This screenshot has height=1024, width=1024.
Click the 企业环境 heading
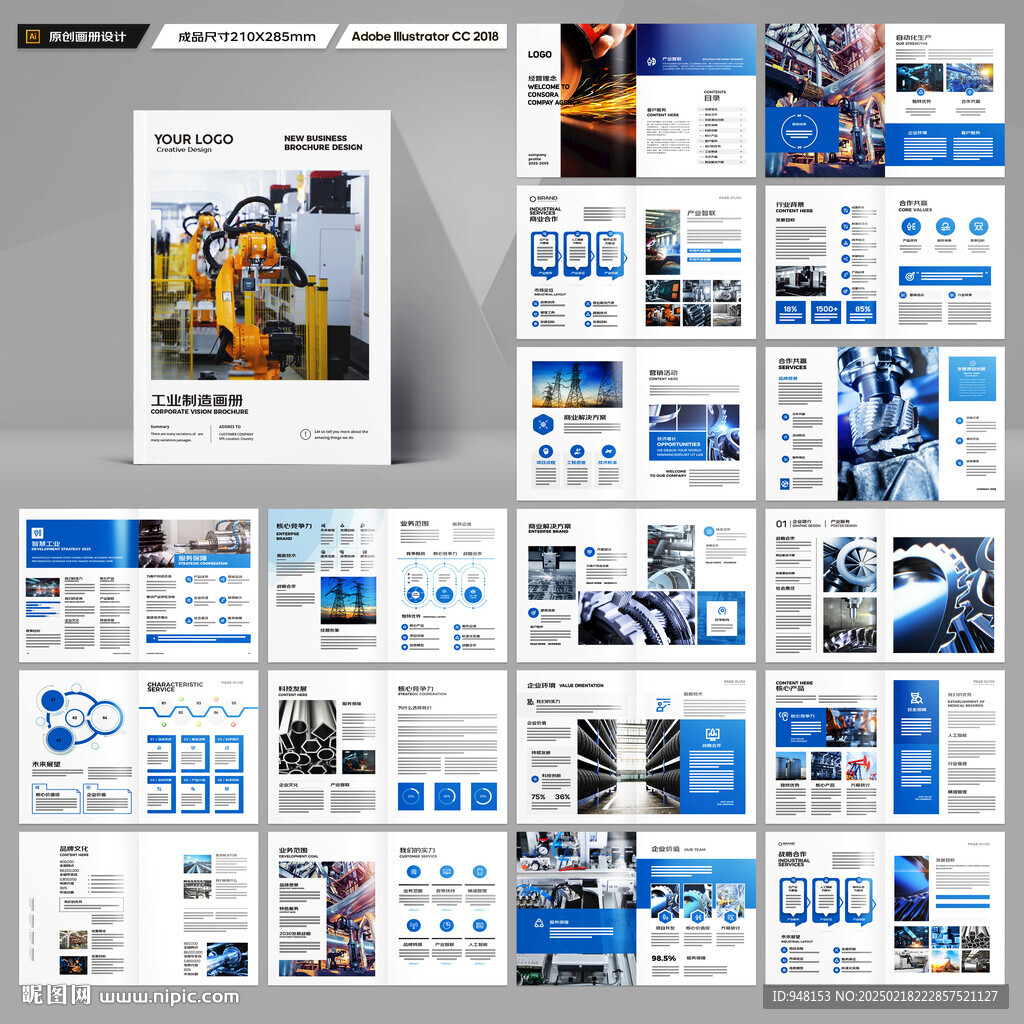point(541,685)
